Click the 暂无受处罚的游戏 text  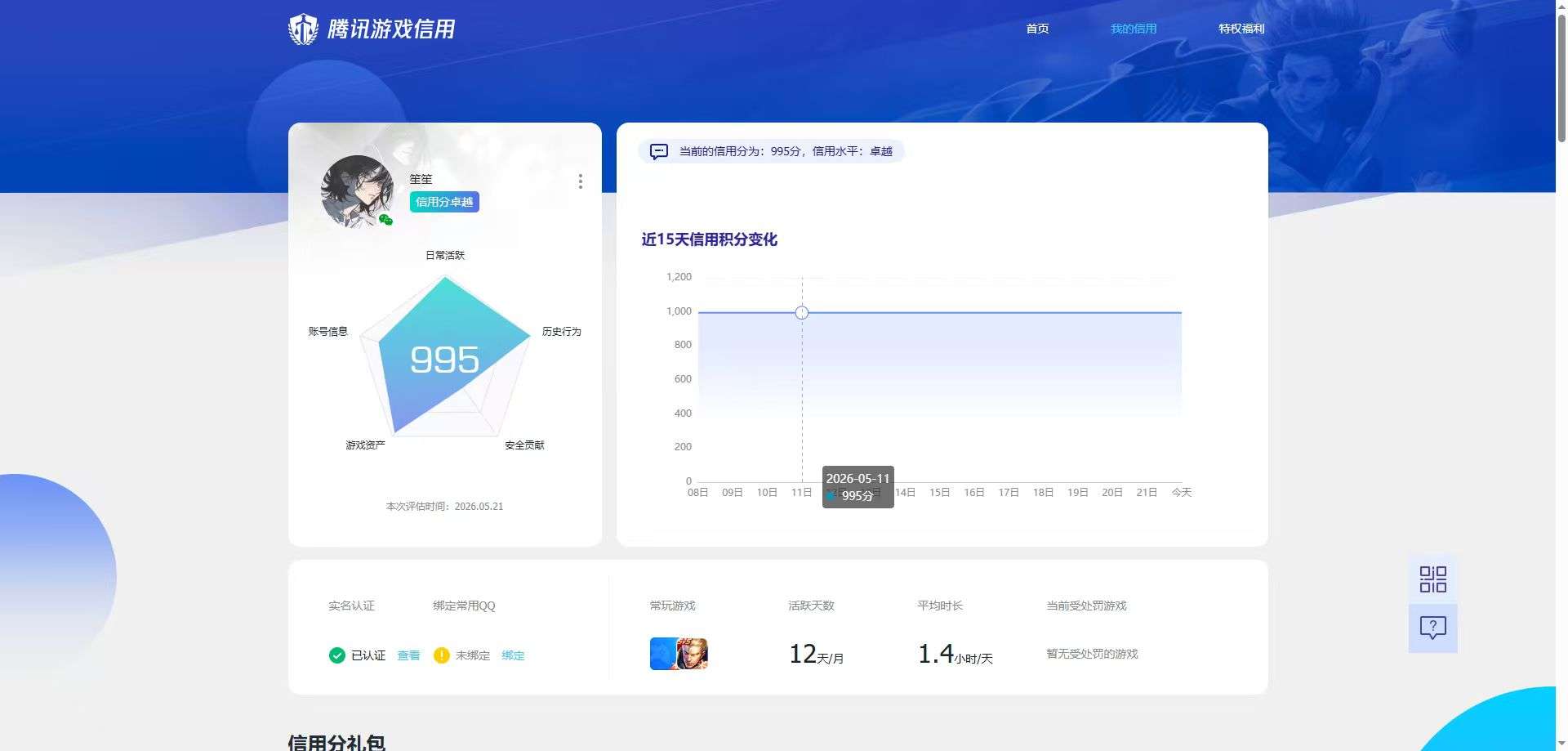point(1092,654)
